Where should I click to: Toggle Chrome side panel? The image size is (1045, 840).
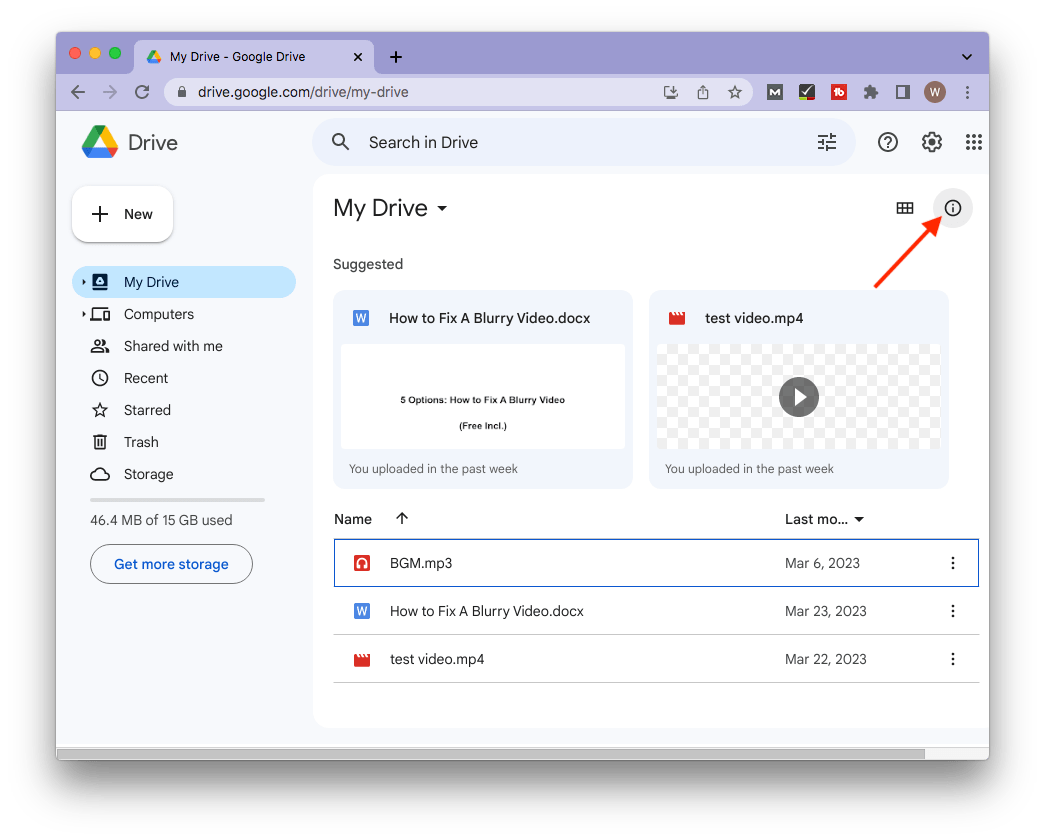902,92
